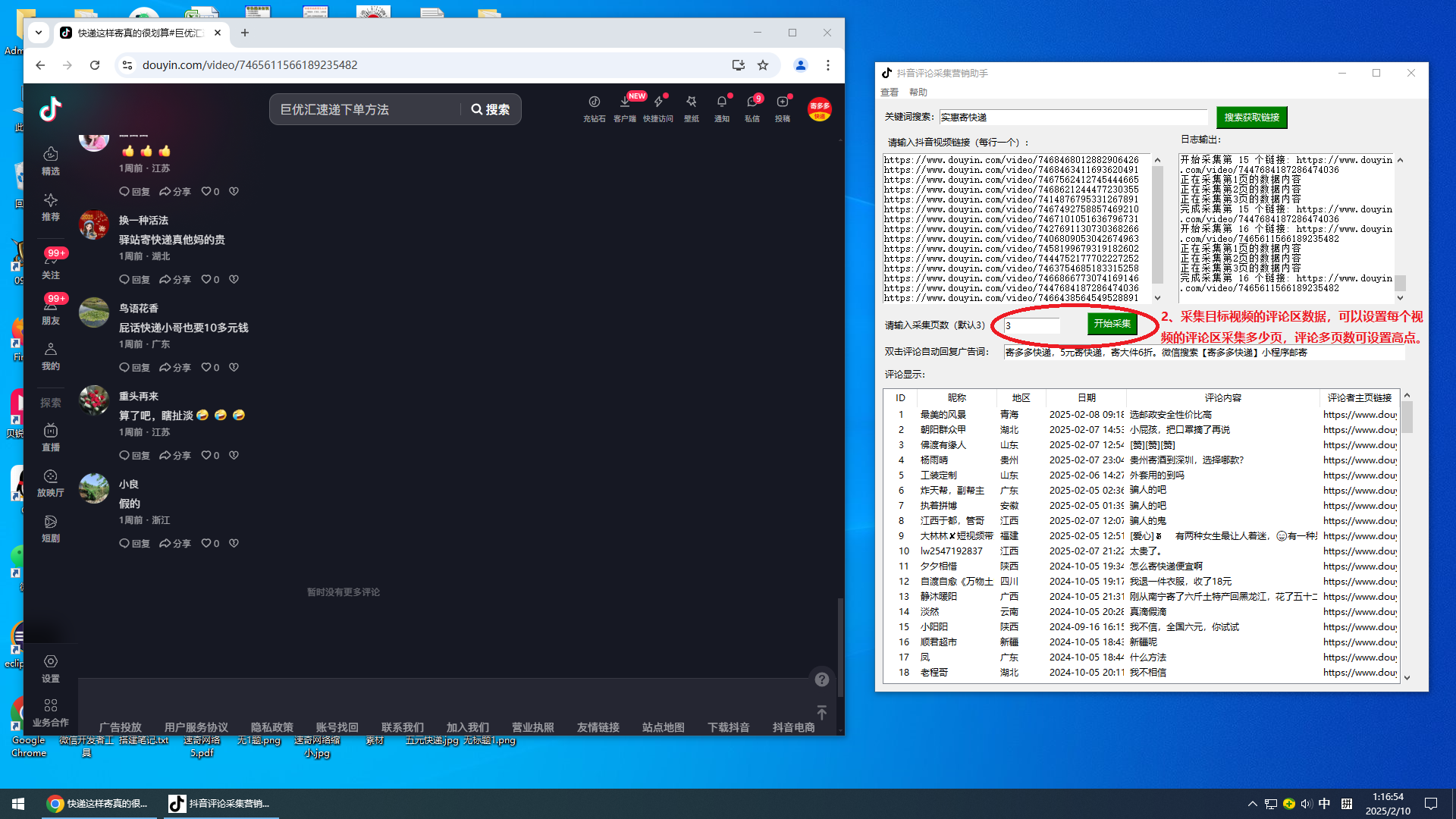1456x819 pixels.
Task: Open the Chrome tab search dropdown
Action: [39, 33]
